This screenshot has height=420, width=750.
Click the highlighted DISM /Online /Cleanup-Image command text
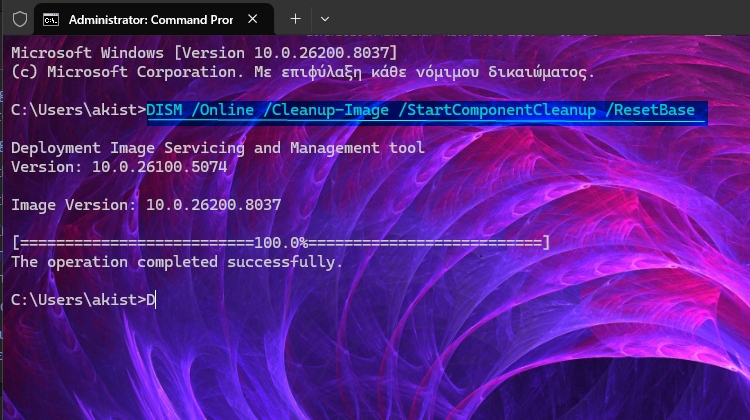tap(420, 111)
